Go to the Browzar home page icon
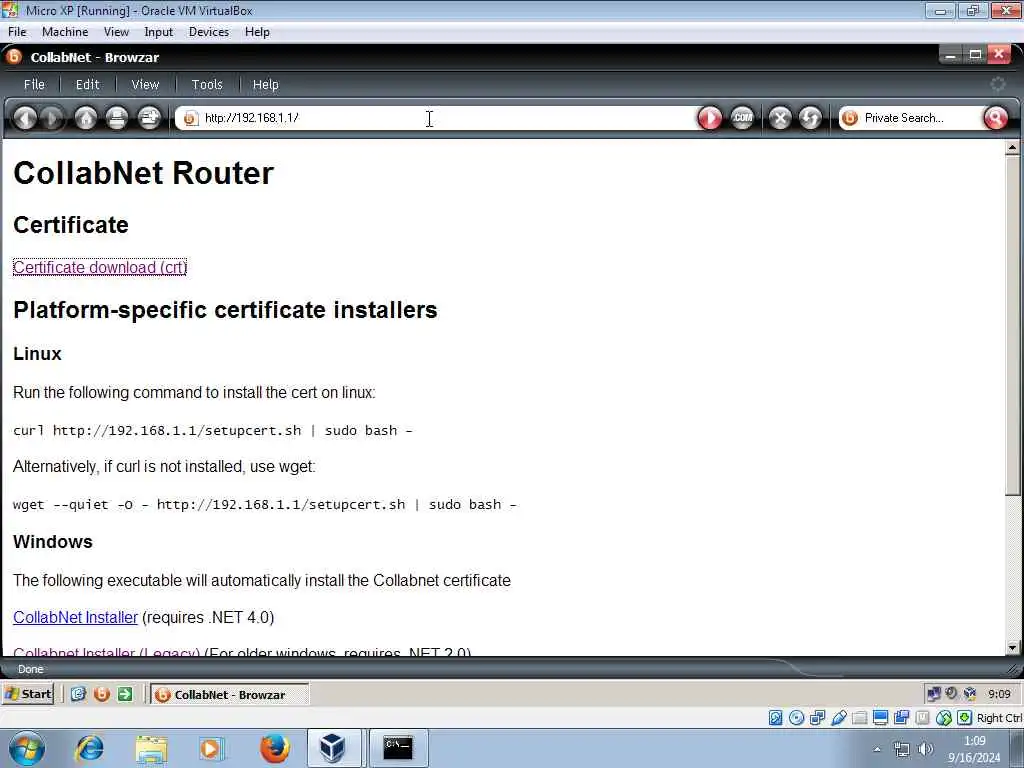Image resolution: width=1024 pixels, height=768 pixels. (86, 118)
